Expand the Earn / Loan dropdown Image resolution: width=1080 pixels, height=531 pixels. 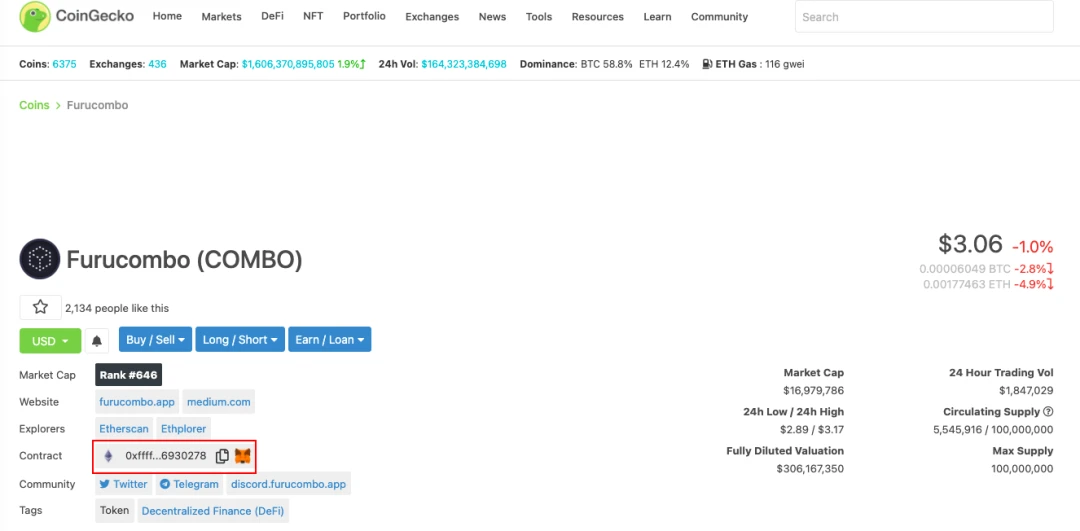point(330,340)
